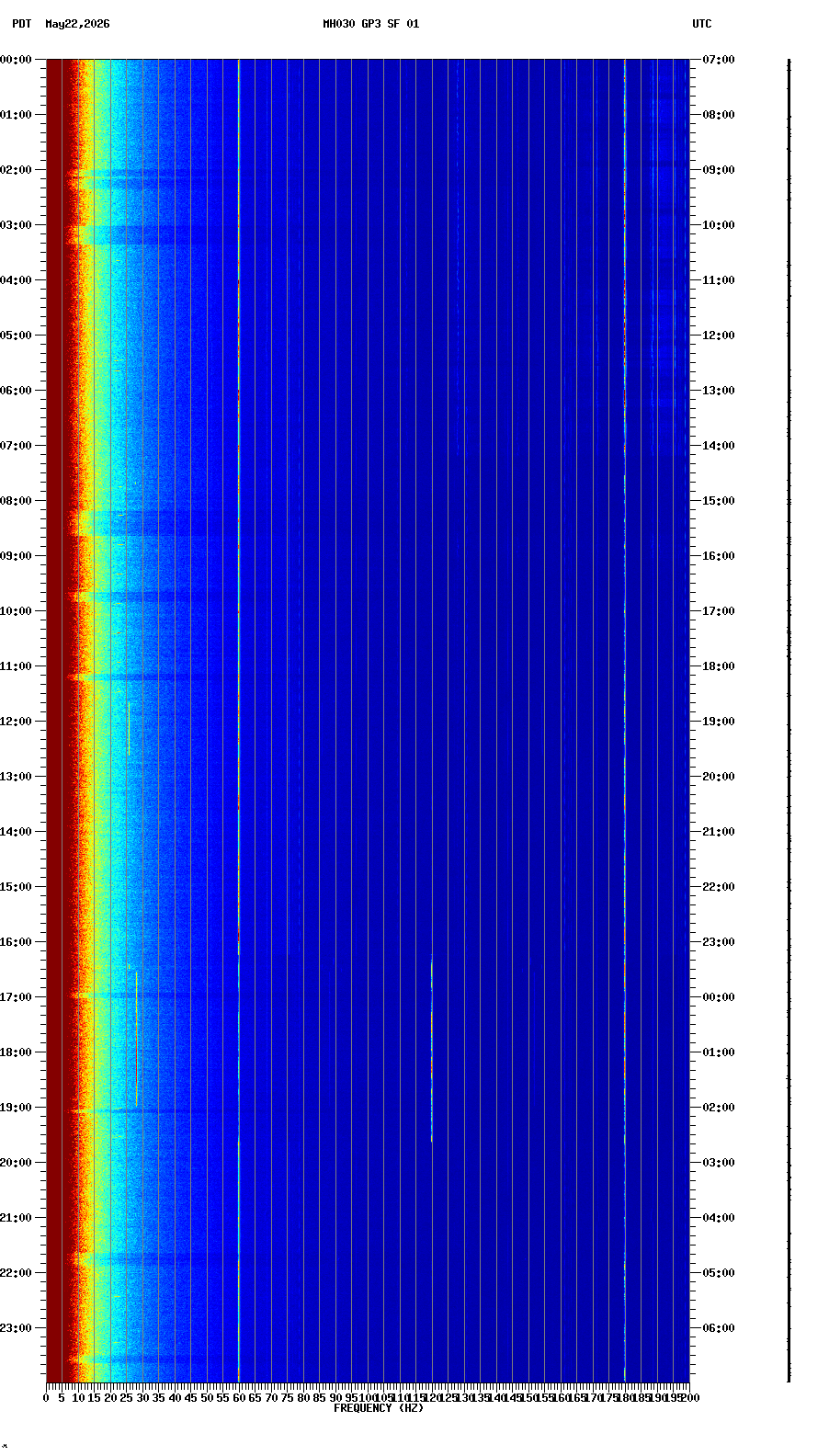
Task: Click the PDT time label '14:00'
Action: (16, 832)
